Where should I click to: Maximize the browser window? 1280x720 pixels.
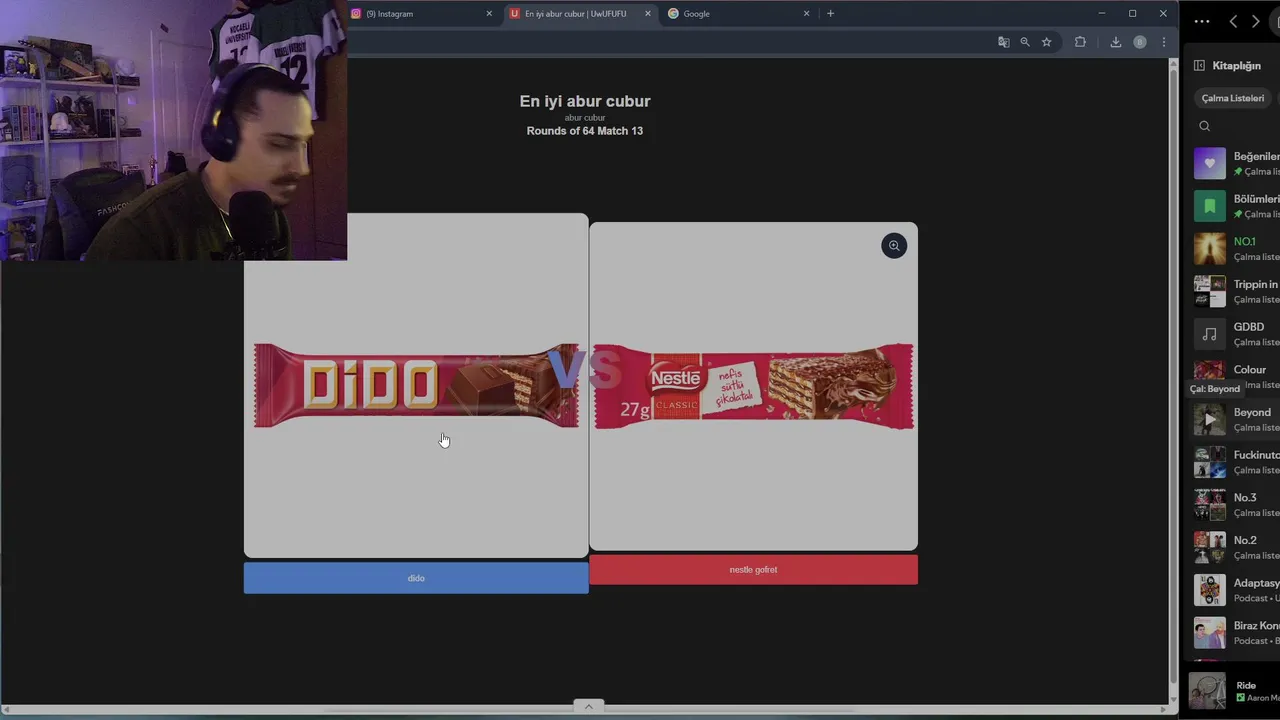(1132, 14)
